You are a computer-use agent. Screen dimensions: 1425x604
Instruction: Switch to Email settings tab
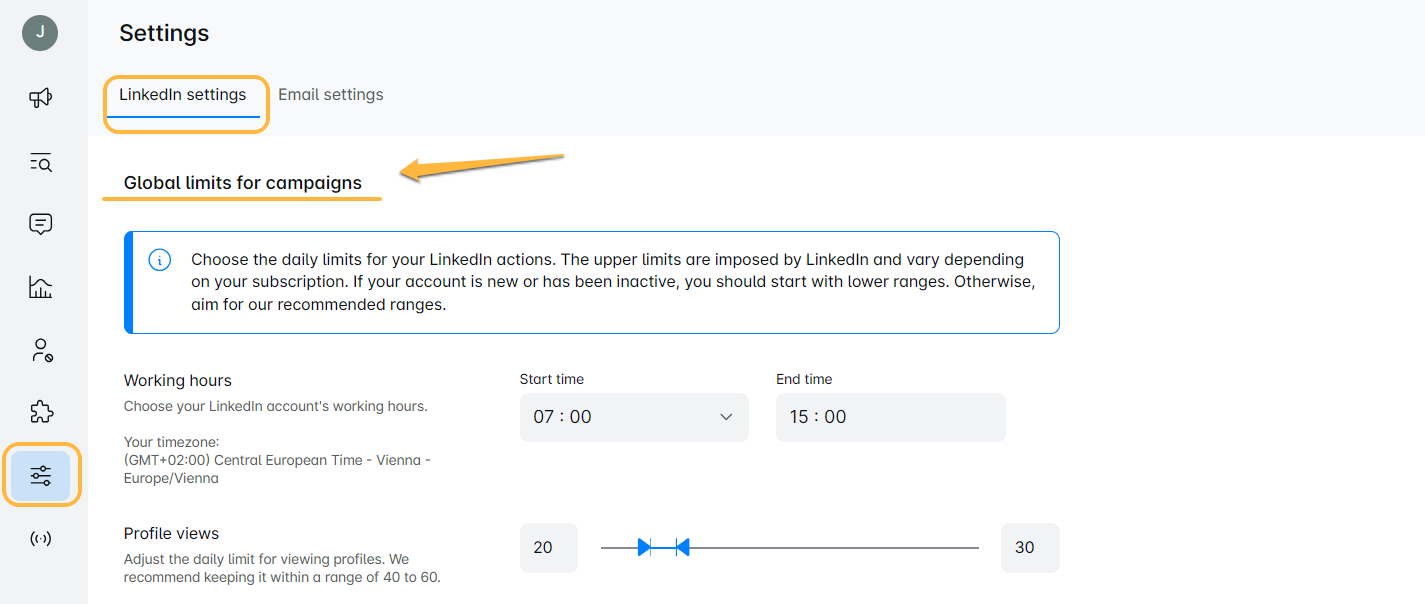[331, 95]
